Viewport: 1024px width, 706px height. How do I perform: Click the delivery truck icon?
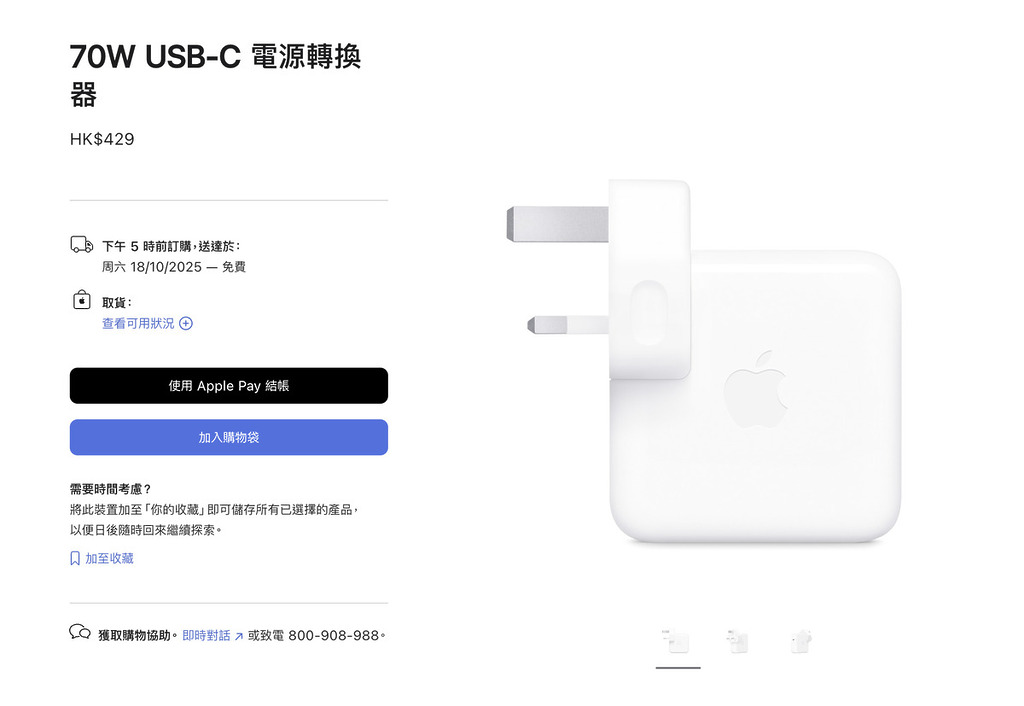[x=82, y=245]
